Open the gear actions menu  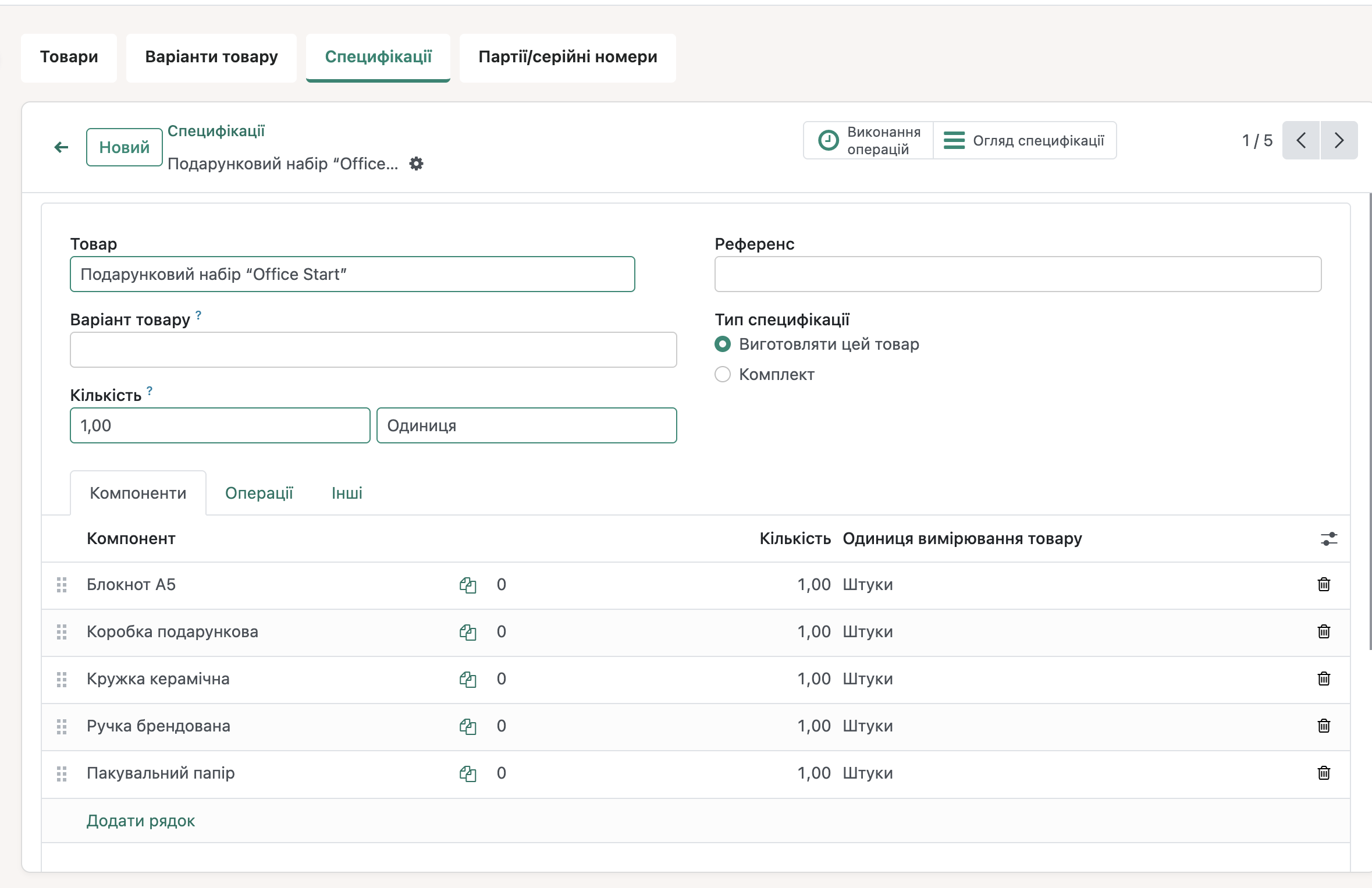(416, 164)
